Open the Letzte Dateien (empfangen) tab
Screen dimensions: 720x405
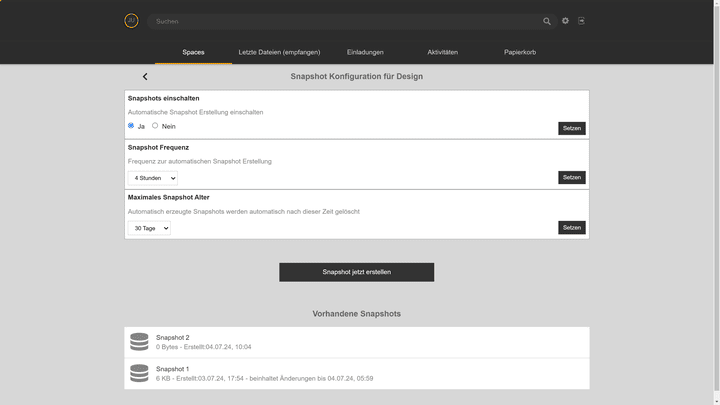coord(279,52)
